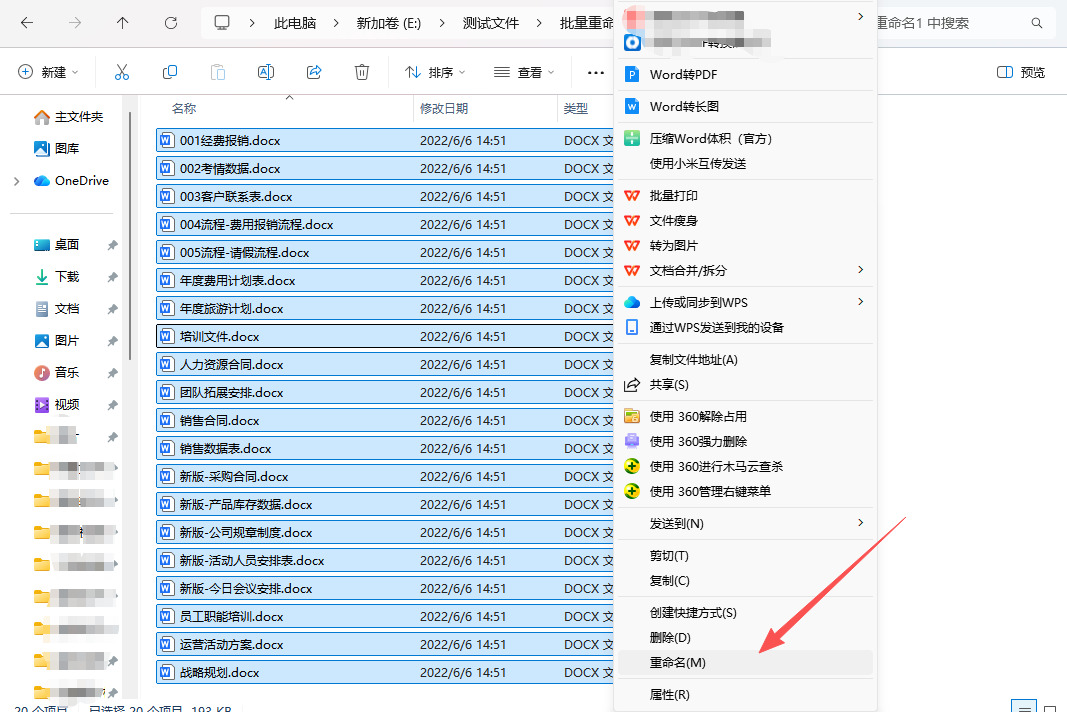
Task: Click the pin icon beside 音乐
Action: click(x=113, y=373)
